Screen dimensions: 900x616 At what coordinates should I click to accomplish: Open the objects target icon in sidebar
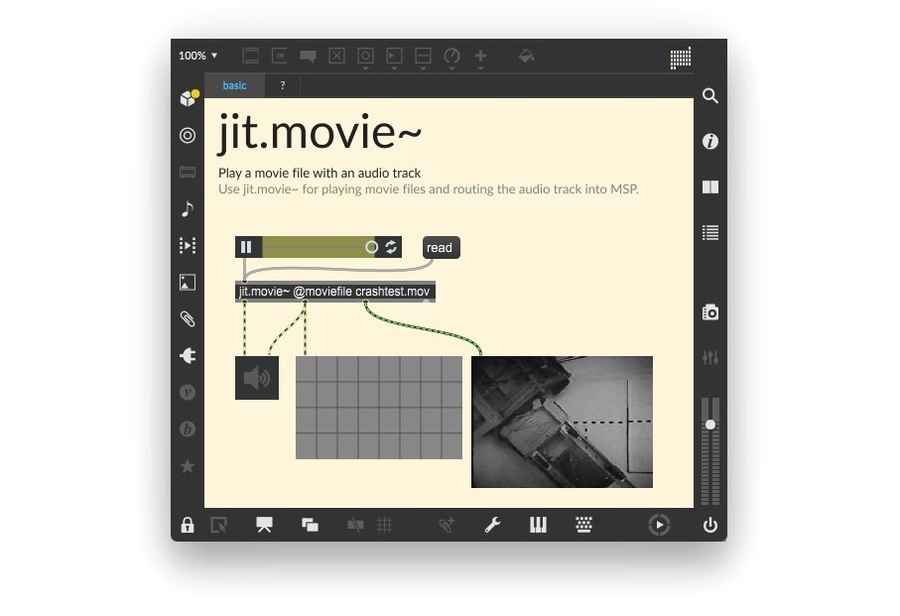click(x=187, y=135)
